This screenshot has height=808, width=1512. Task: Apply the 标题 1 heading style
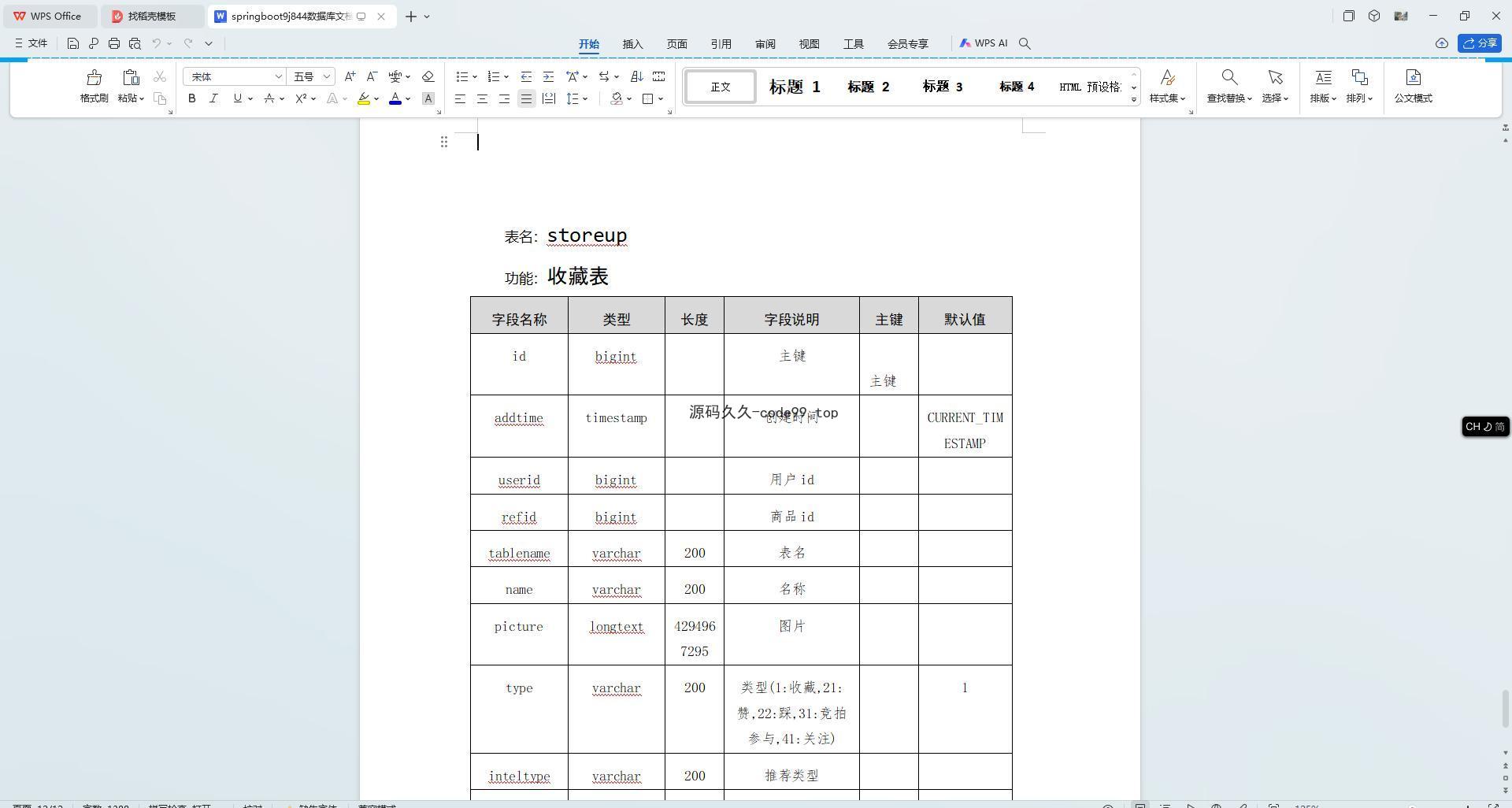click(795, 87)
